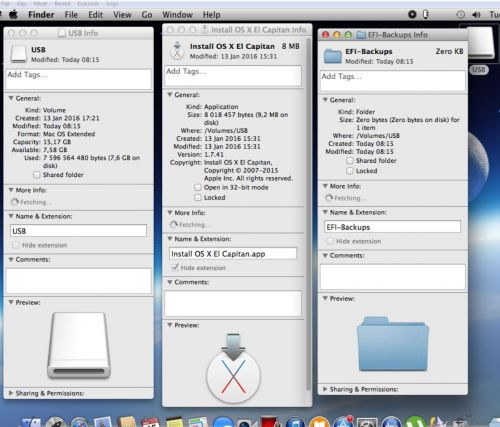Click the folder icon in EFI-Backups Info header

pos(333,56)
